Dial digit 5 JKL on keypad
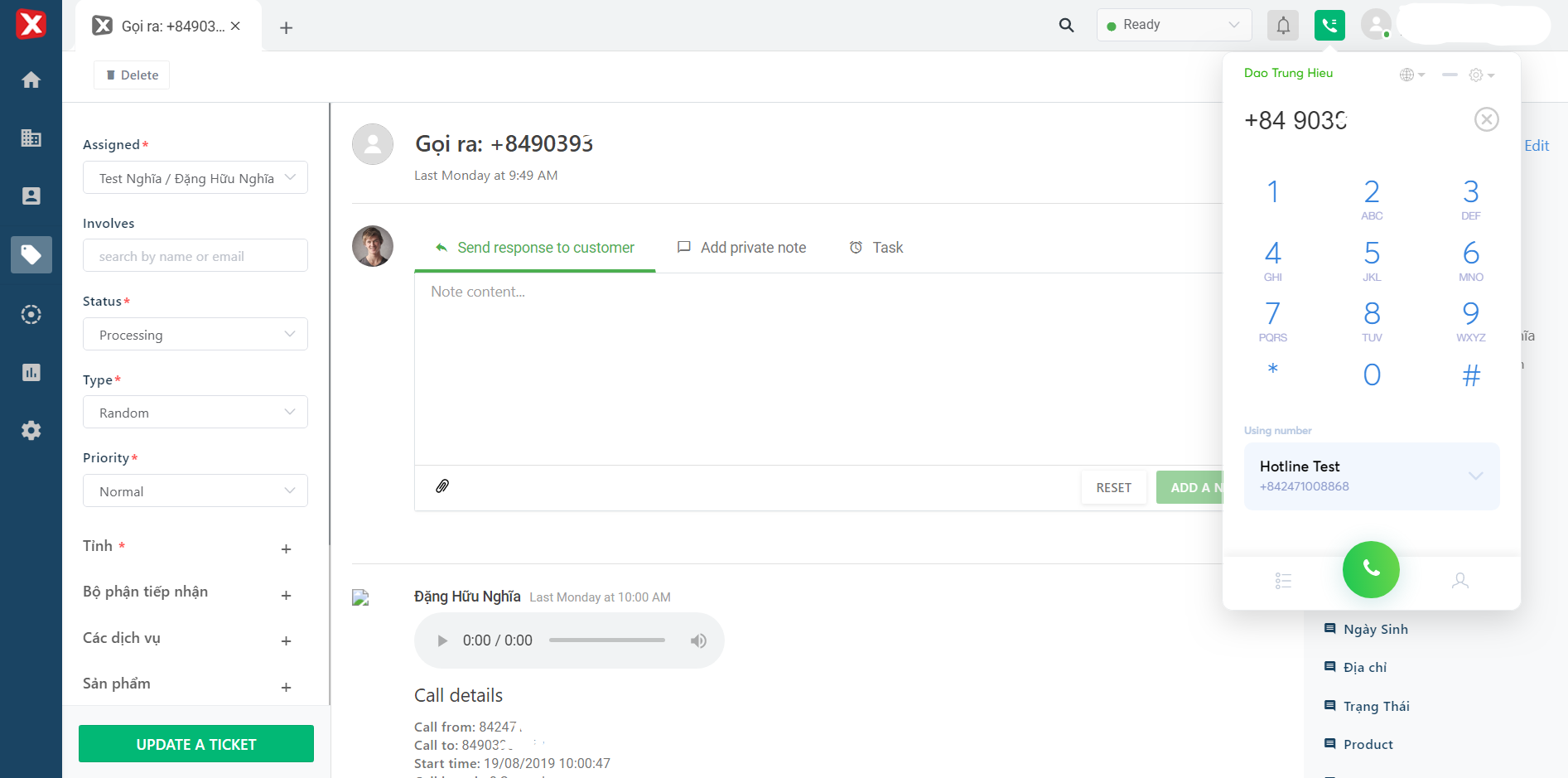The width and height of the screenshot is (1568, 778). point(1372,260)
